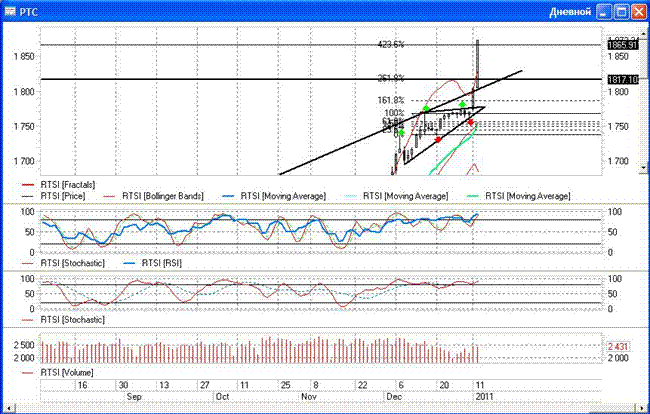Click the PTC window title icon
This screenshot has width=650, height=414.
coord(10,11)
